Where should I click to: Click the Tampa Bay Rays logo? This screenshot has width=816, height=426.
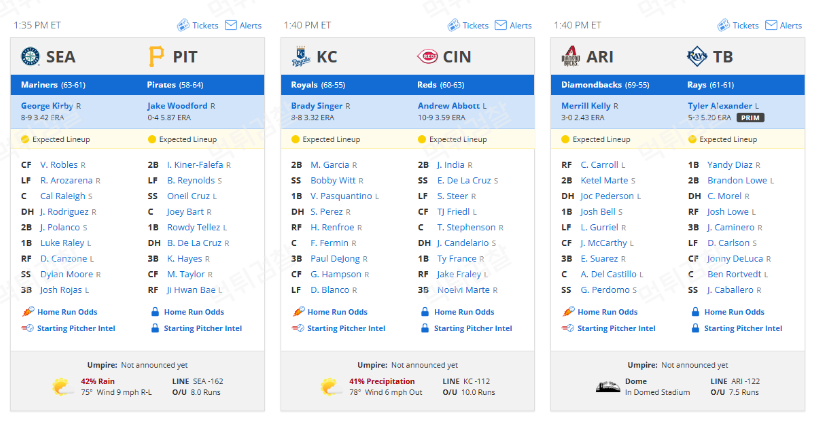[x=697, y=56]
